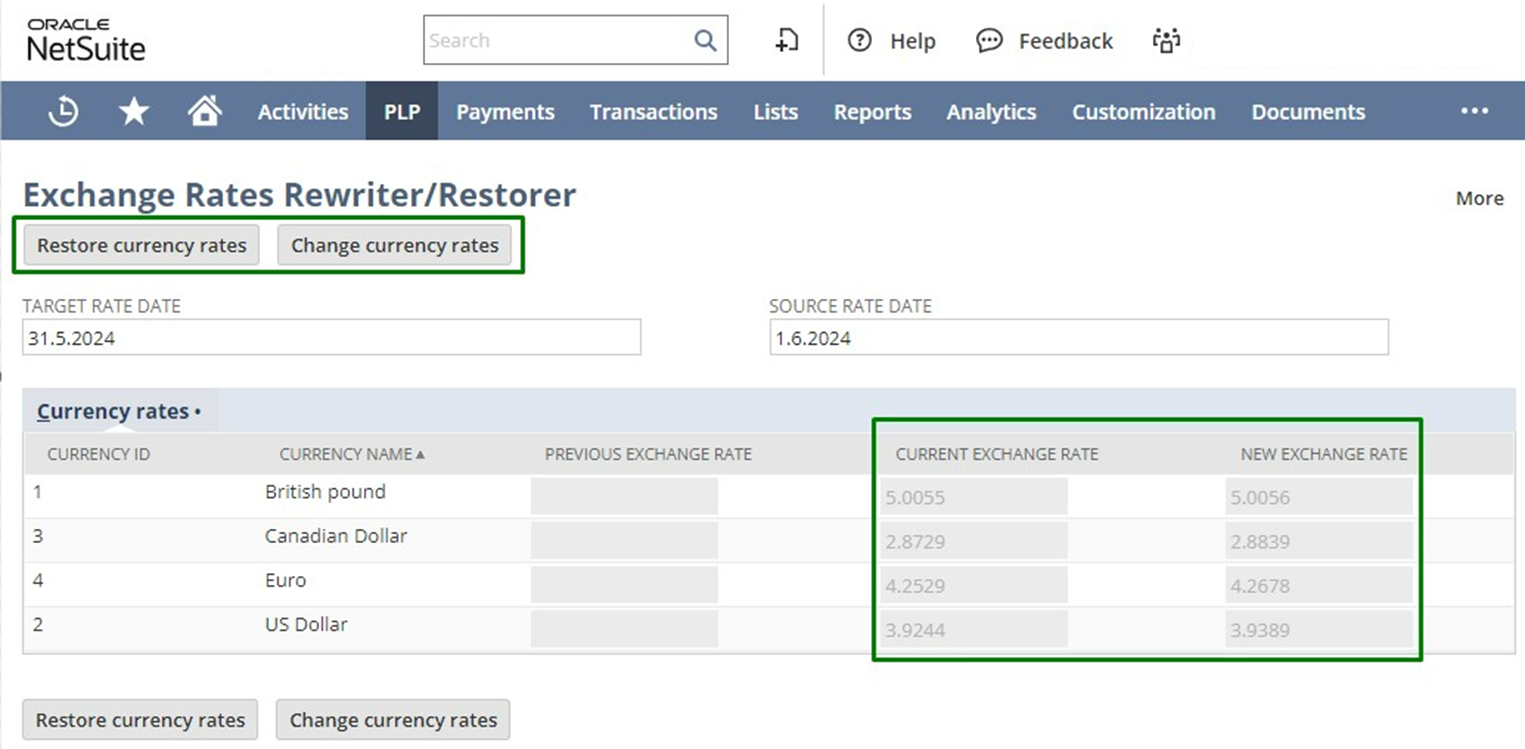Open the Shortcuts star icon

[x=134, y=111]
